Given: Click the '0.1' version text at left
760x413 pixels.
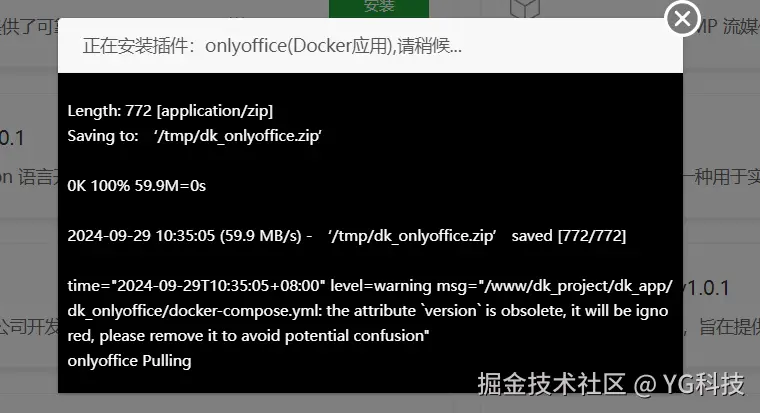Looking at the screenshot, I should pos(12,139).
